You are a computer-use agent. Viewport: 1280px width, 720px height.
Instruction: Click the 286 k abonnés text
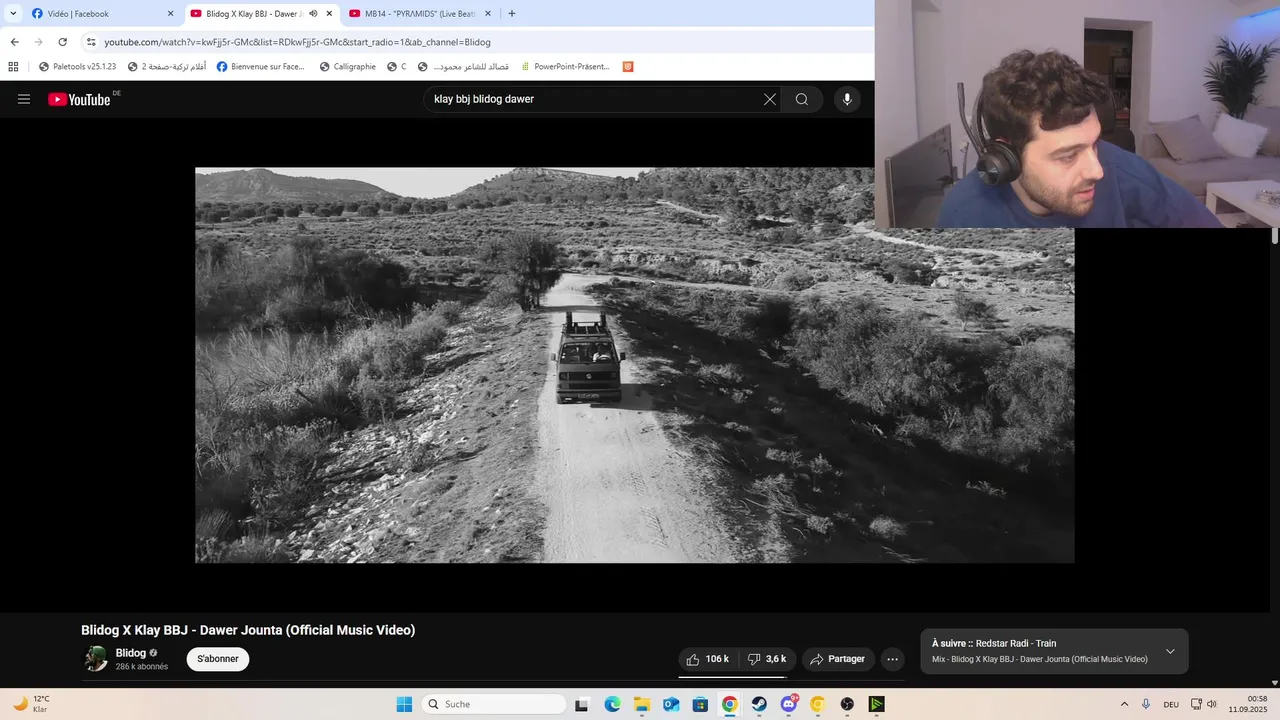(142, 667)
